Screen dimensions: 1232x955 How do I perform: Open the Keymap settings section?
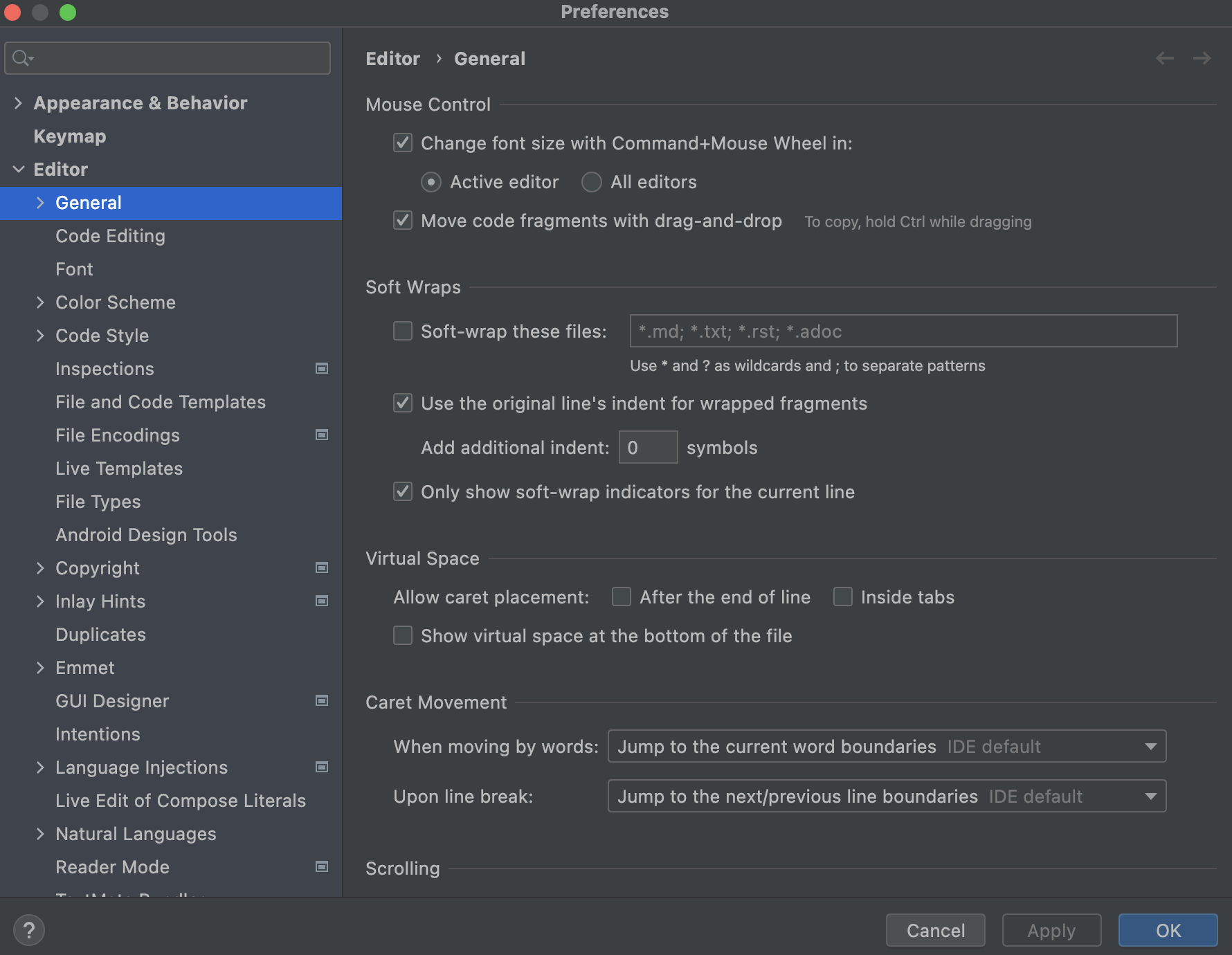(69, 136)
